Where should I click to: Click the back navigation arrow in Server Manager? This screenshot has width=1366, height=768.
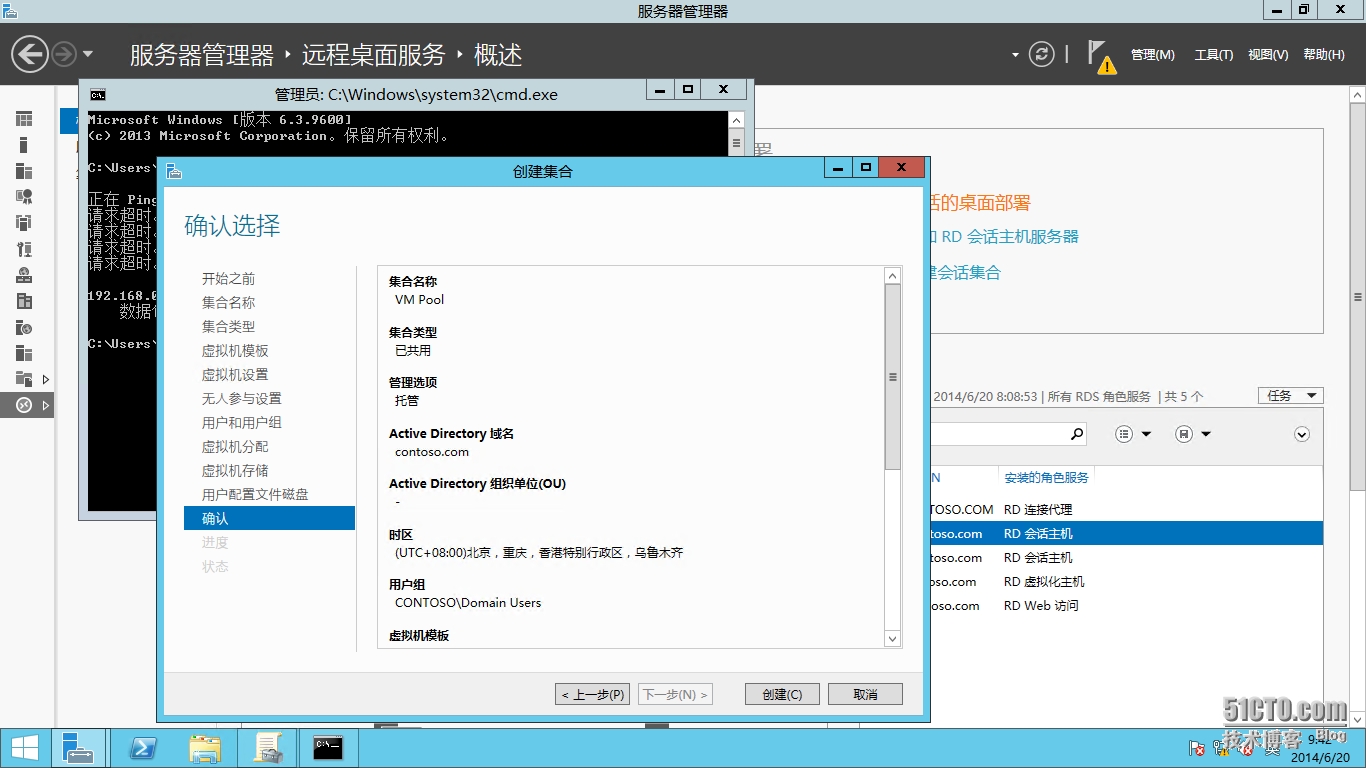click(30, 54)
